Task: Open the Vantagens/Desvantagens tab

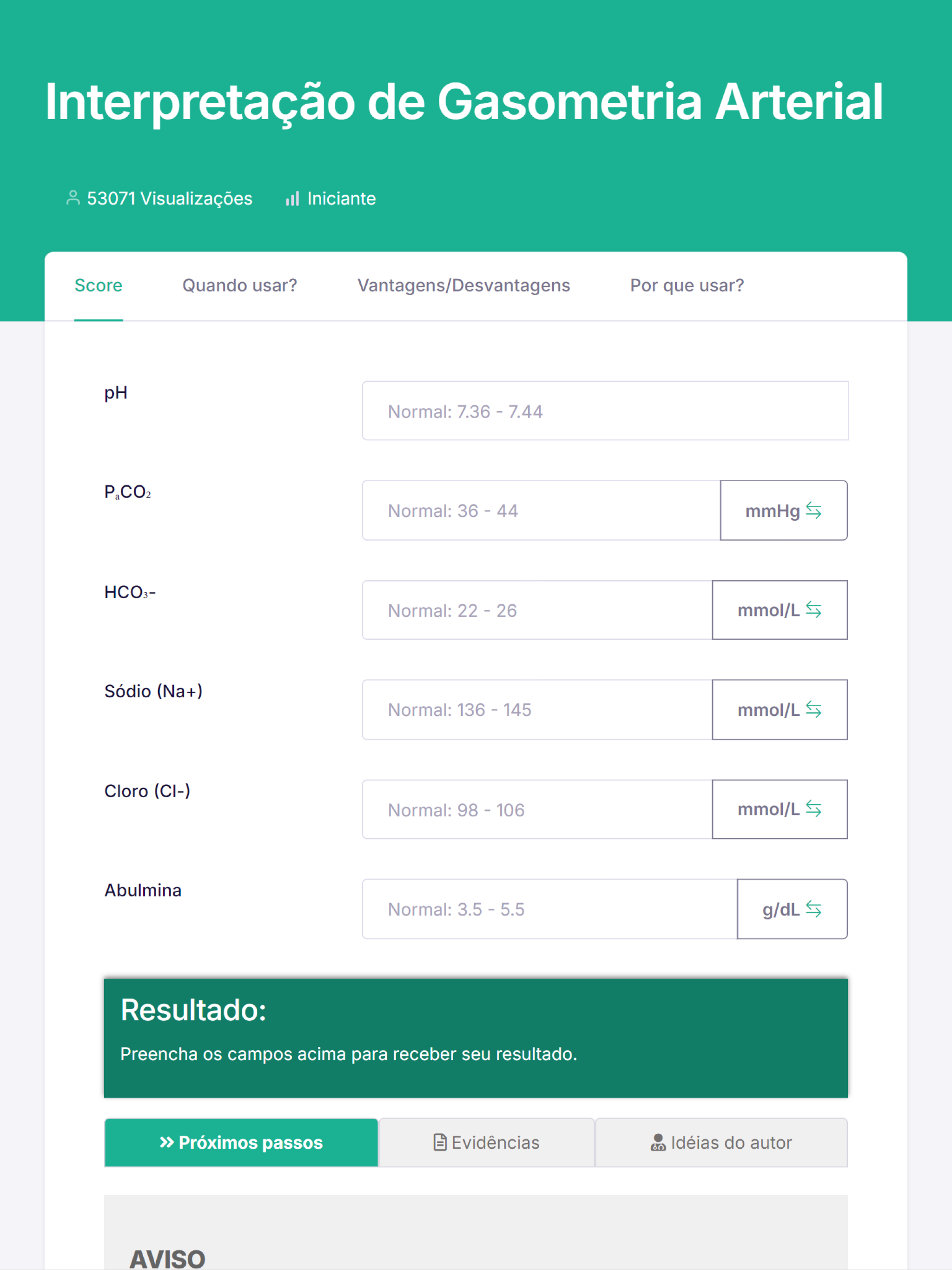Action: click(x=464, y=285)
